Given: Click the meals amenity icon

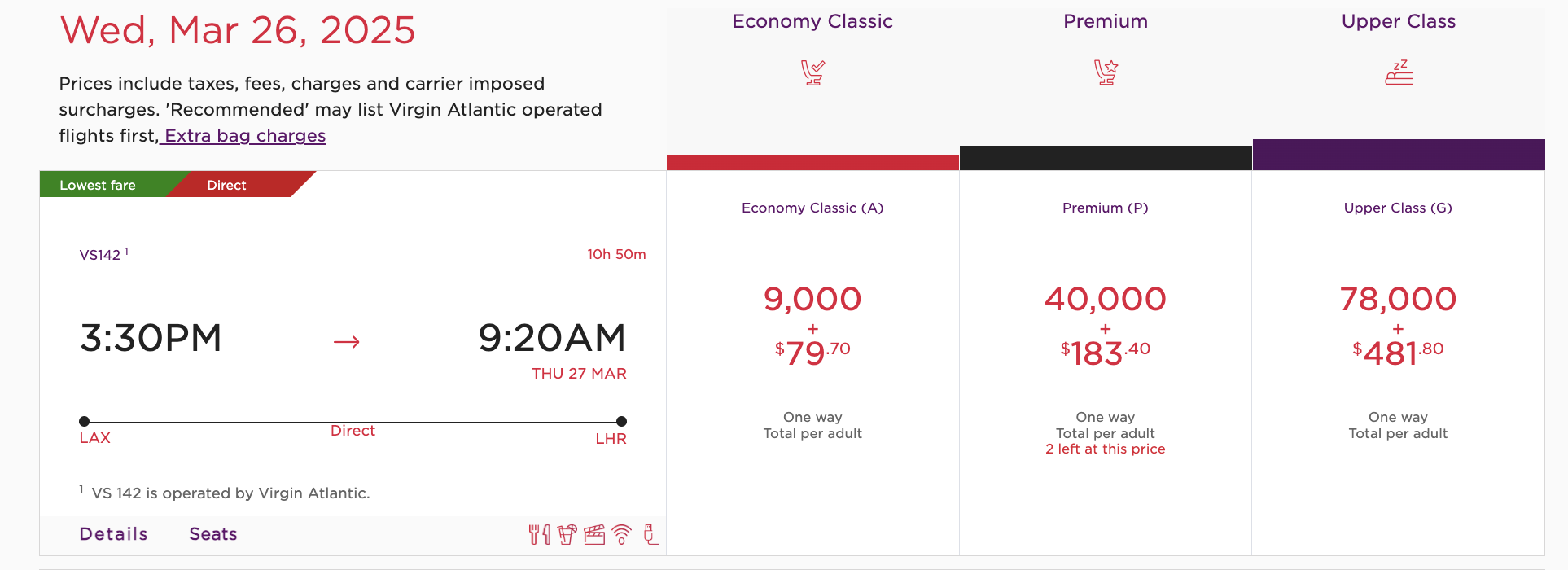Looking at the screenshot, I should (539, 535).
